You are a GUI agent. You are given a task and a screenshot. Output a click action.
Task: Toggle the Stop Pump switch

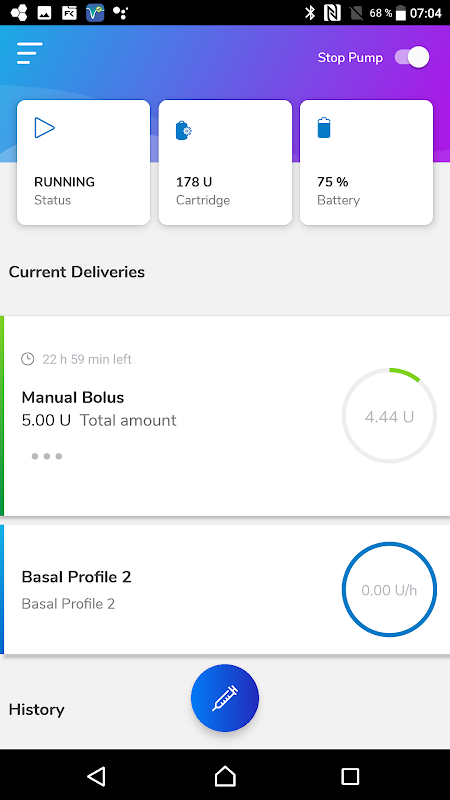click(412, 57)
